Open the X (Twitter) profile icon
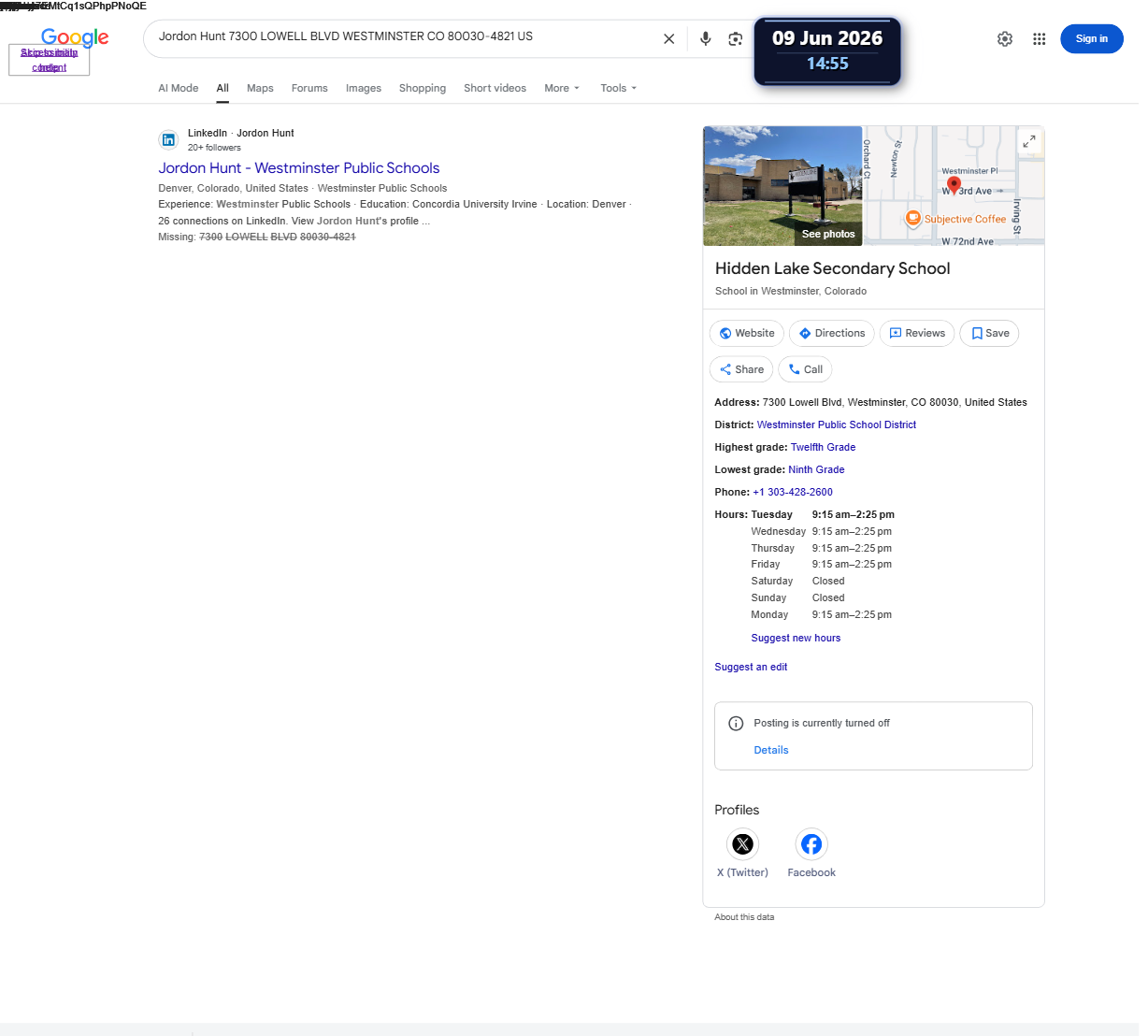Viewport: 1148px width, 1036px height. pos(742,844)
